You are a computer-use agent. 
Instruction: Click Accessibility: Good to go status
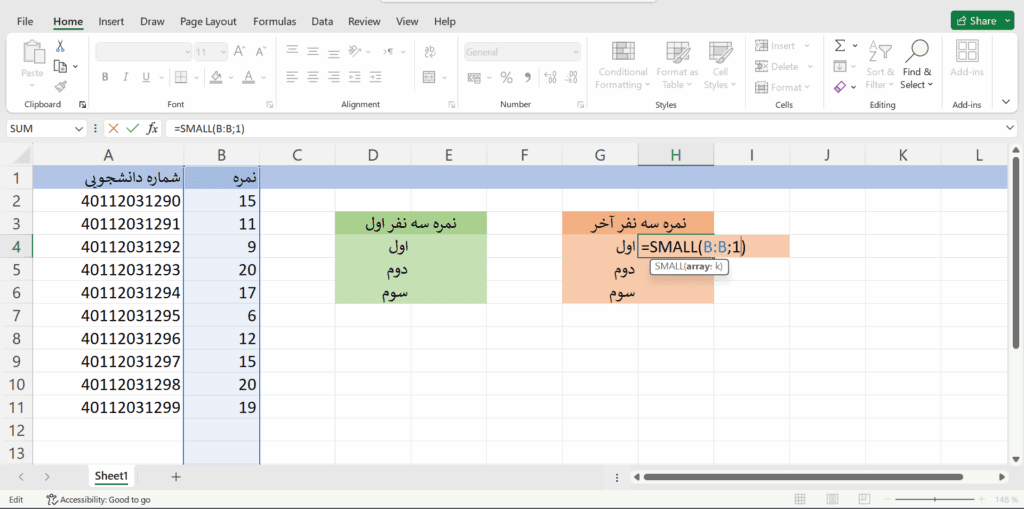[98, 500]
